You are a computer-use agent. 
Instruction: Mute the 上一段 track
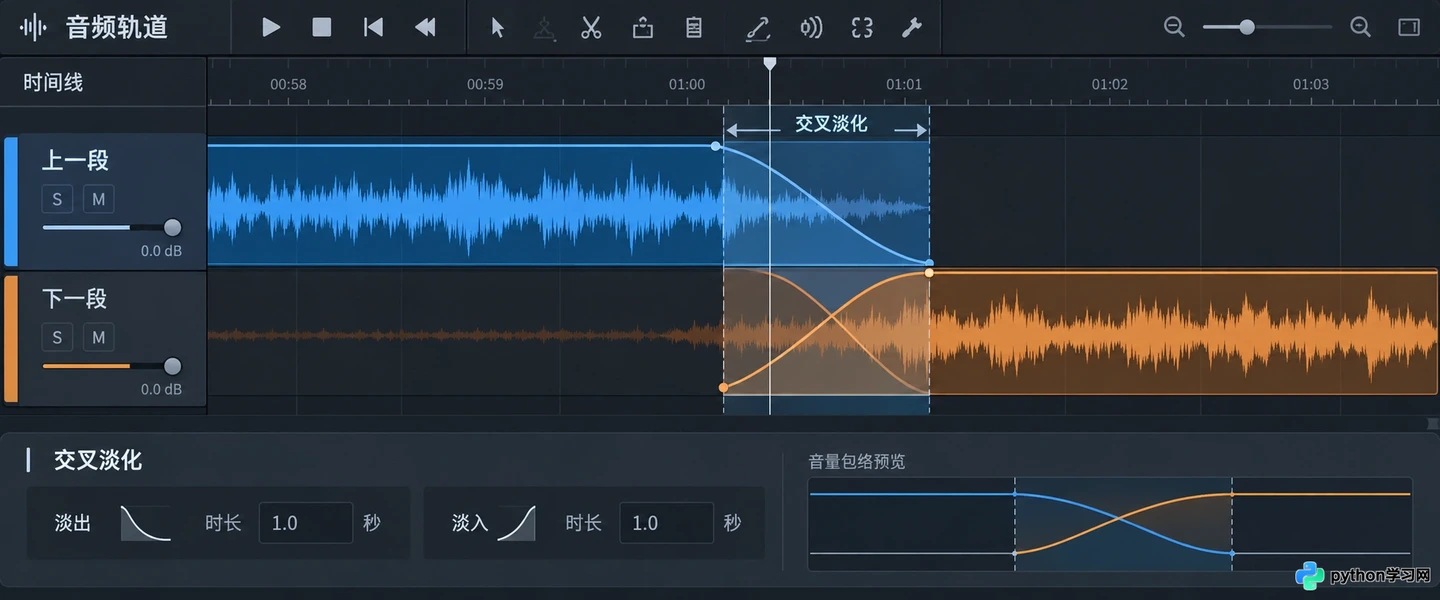coord(98,199)
